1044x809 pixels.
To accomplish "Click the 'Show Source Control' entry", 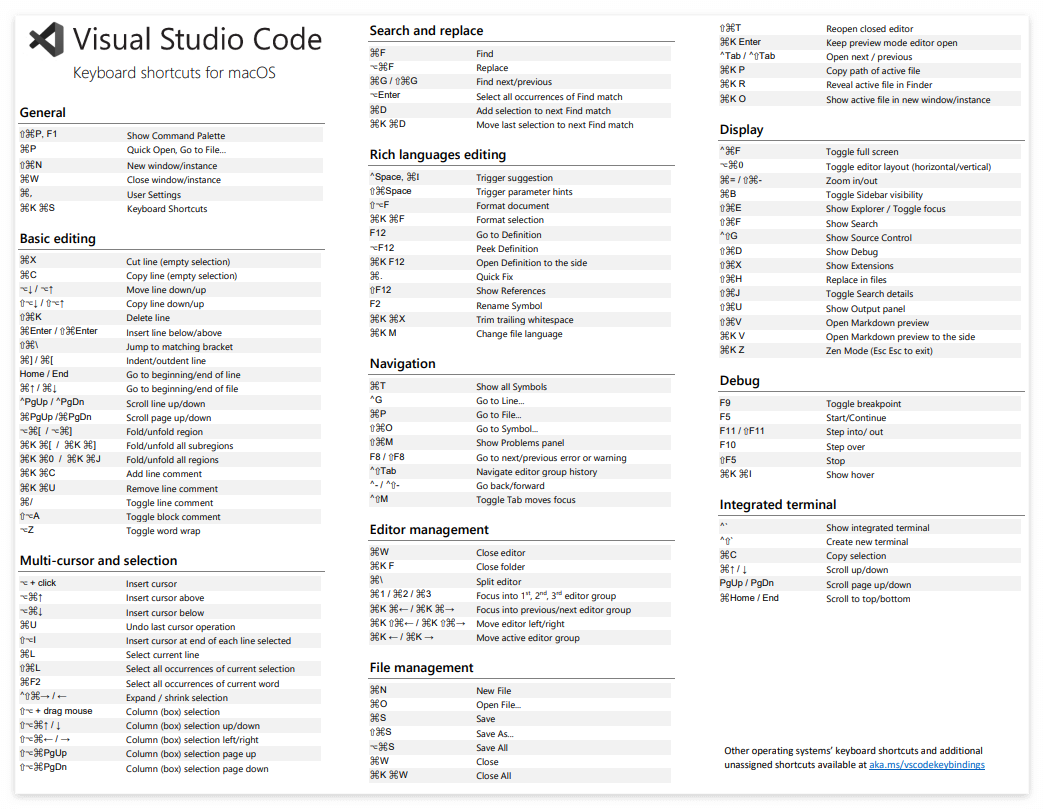I will point(868,238).
